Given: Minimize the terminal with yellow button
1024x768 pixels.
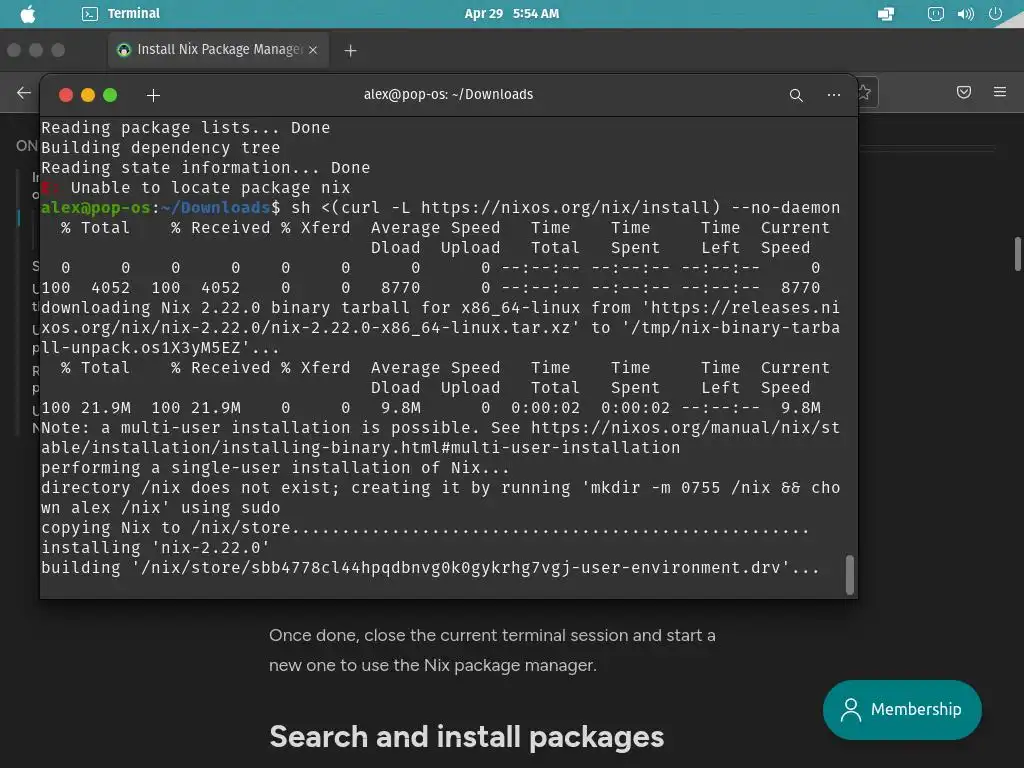Looking at the screenshot, I should click(88, 95).
